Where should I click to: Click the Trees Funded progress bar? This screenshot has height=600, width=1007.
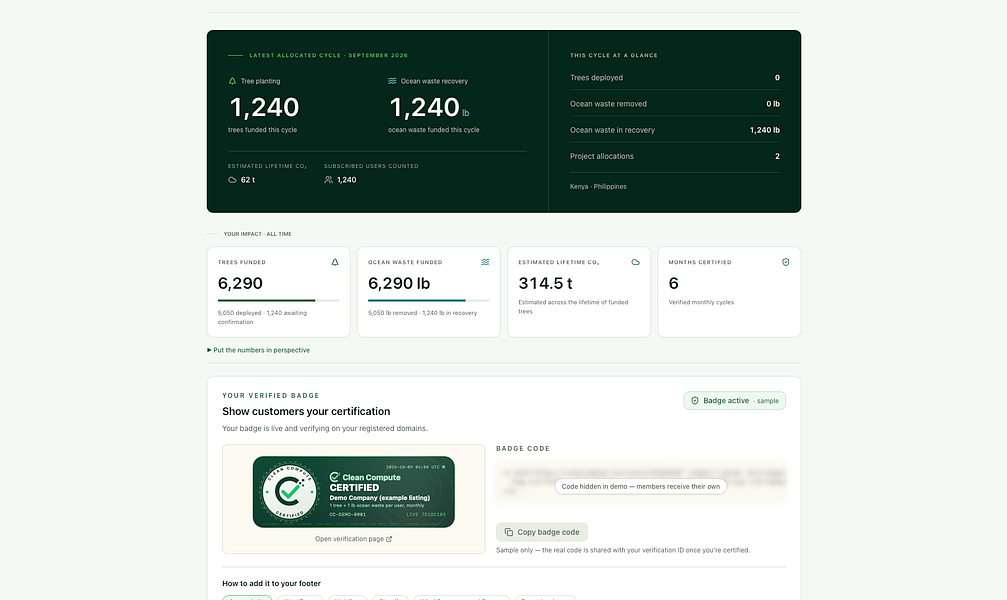coord(278,300)
